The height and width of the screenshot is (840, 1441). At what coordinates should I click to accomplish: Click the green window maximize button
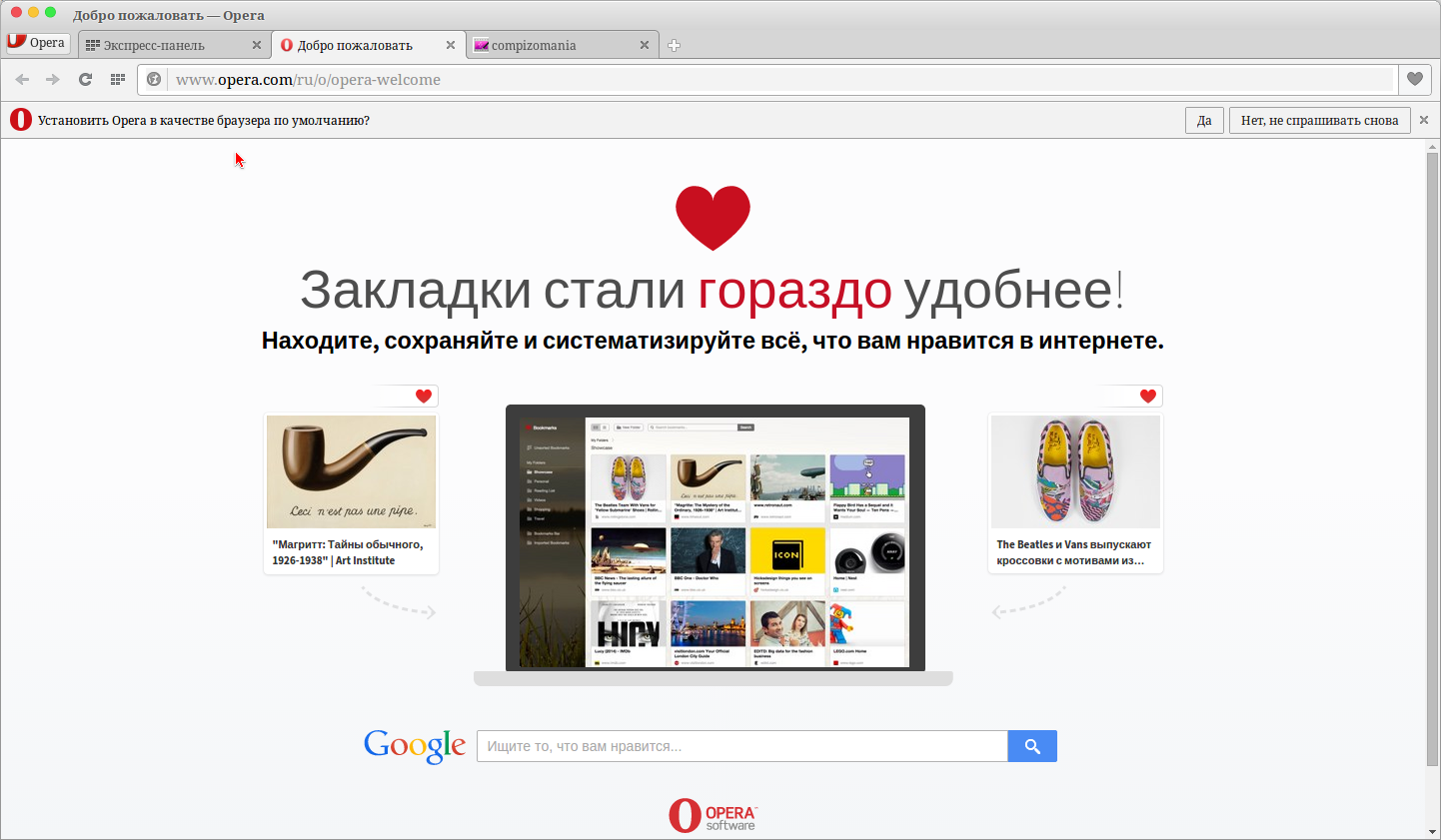coord(51,12)
